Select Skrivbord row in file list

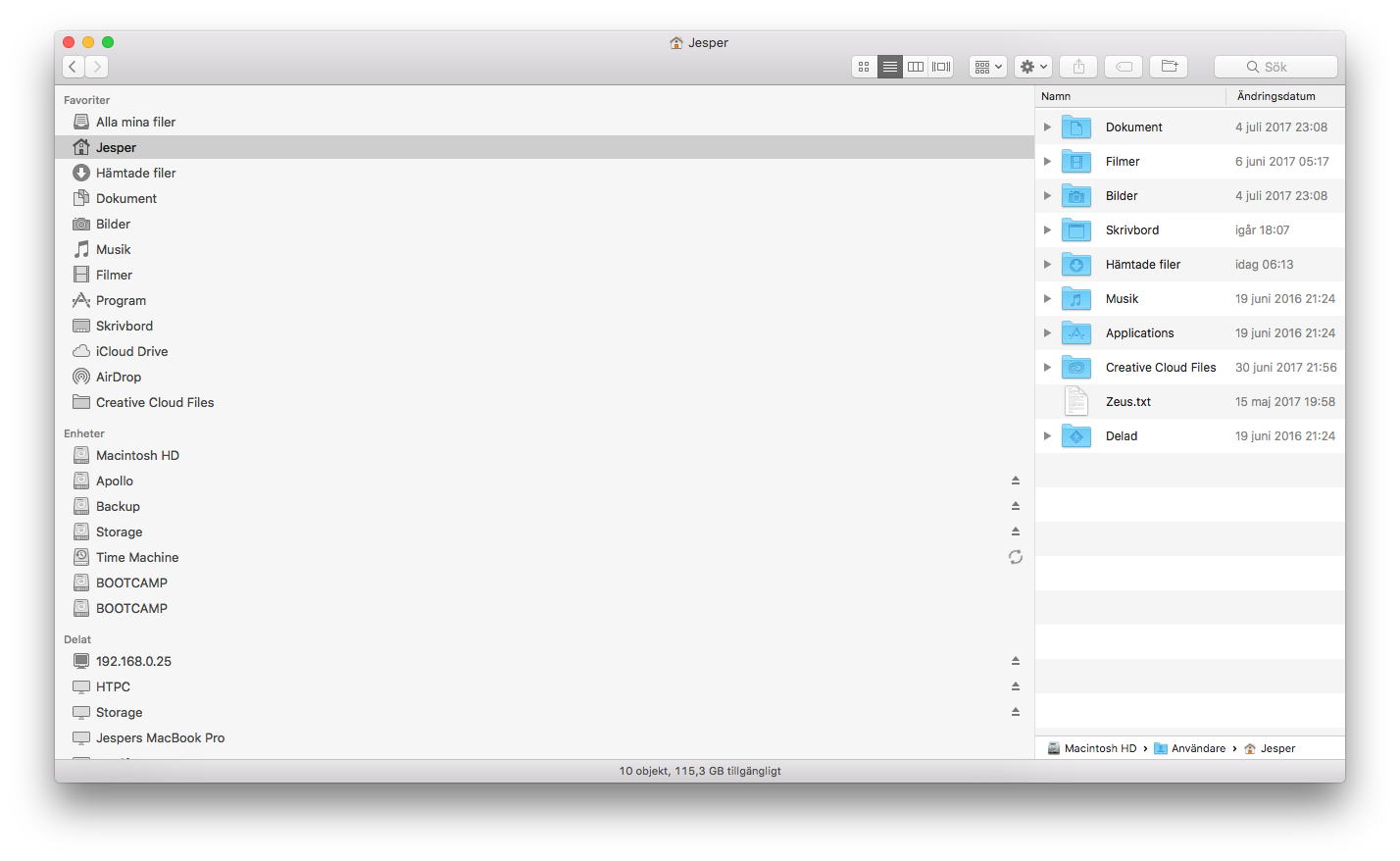[1190, 230]
